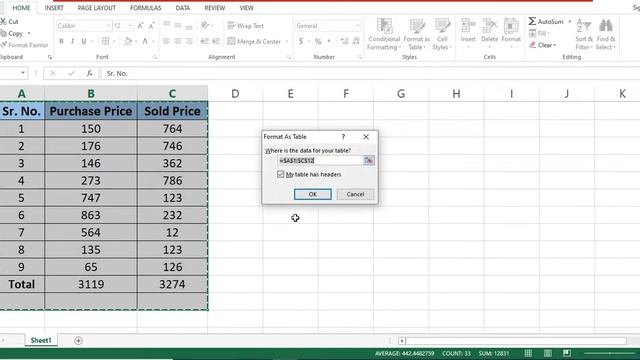This screenshot has width=640, height=360.
Task: Click the Bold formatting icon
Action: point(61,41)
